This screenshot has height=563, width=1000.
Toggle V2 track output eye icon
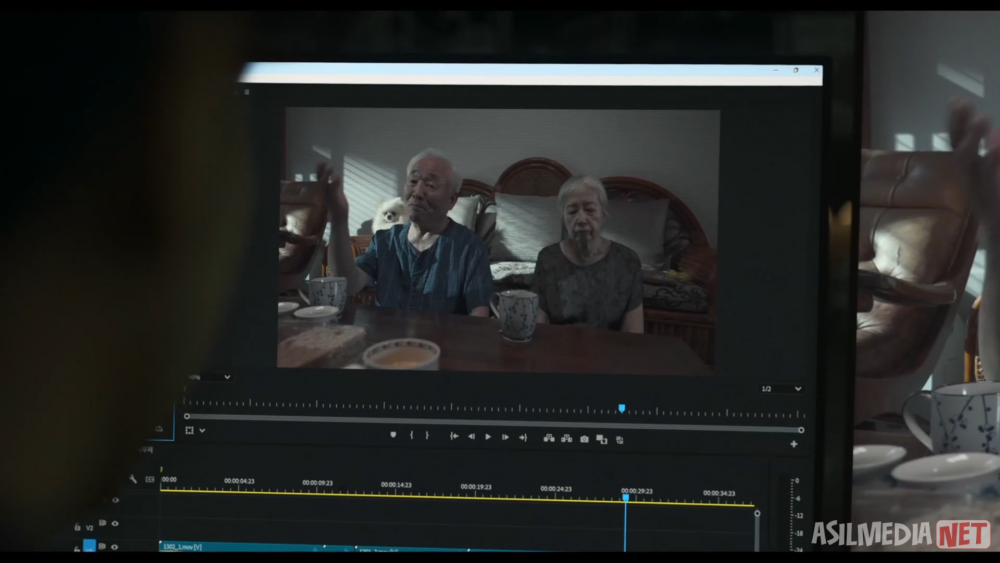click(x=115, y=523)
